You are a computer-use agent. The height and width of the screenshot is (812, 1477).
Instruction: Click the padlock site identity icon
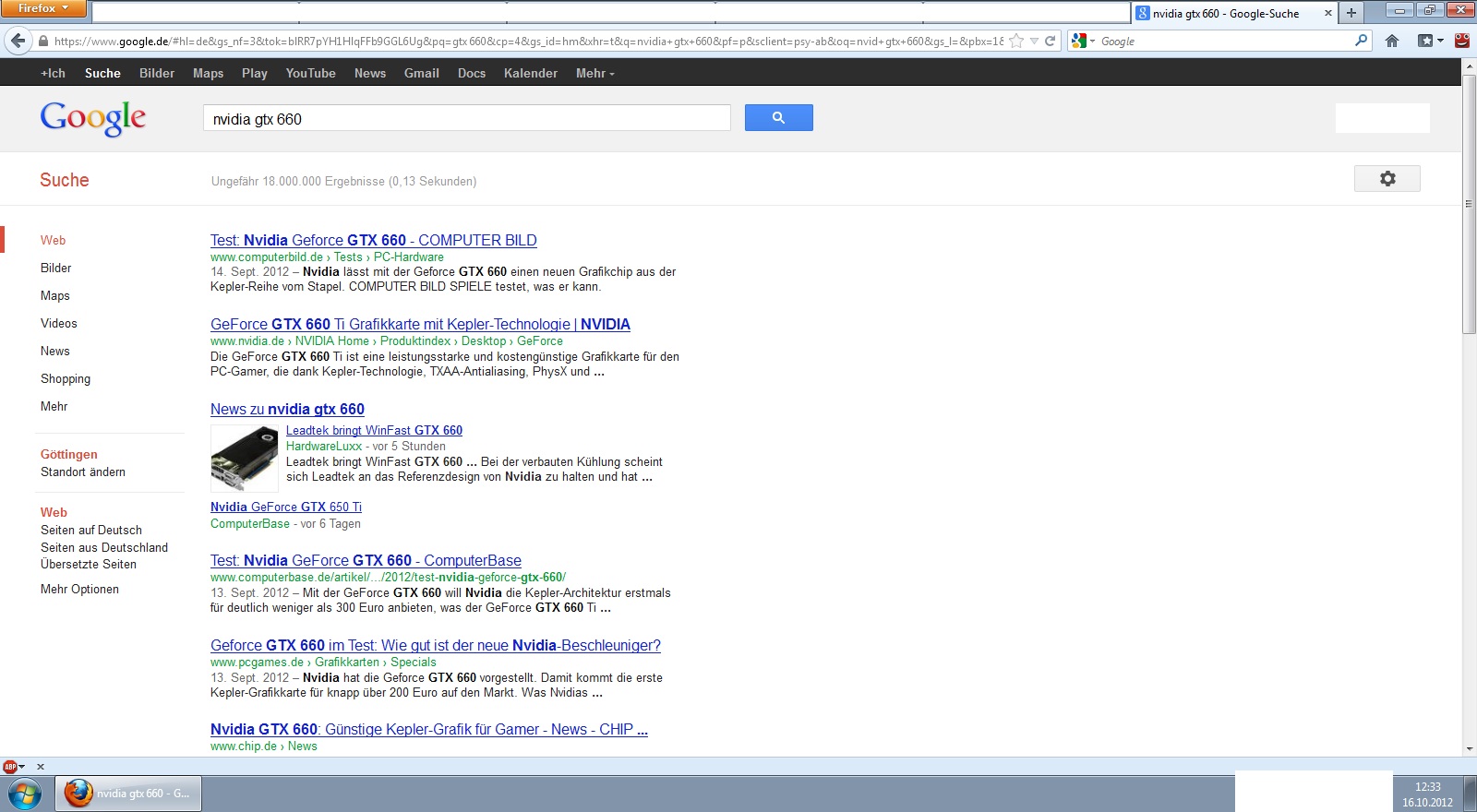(42, 41)
